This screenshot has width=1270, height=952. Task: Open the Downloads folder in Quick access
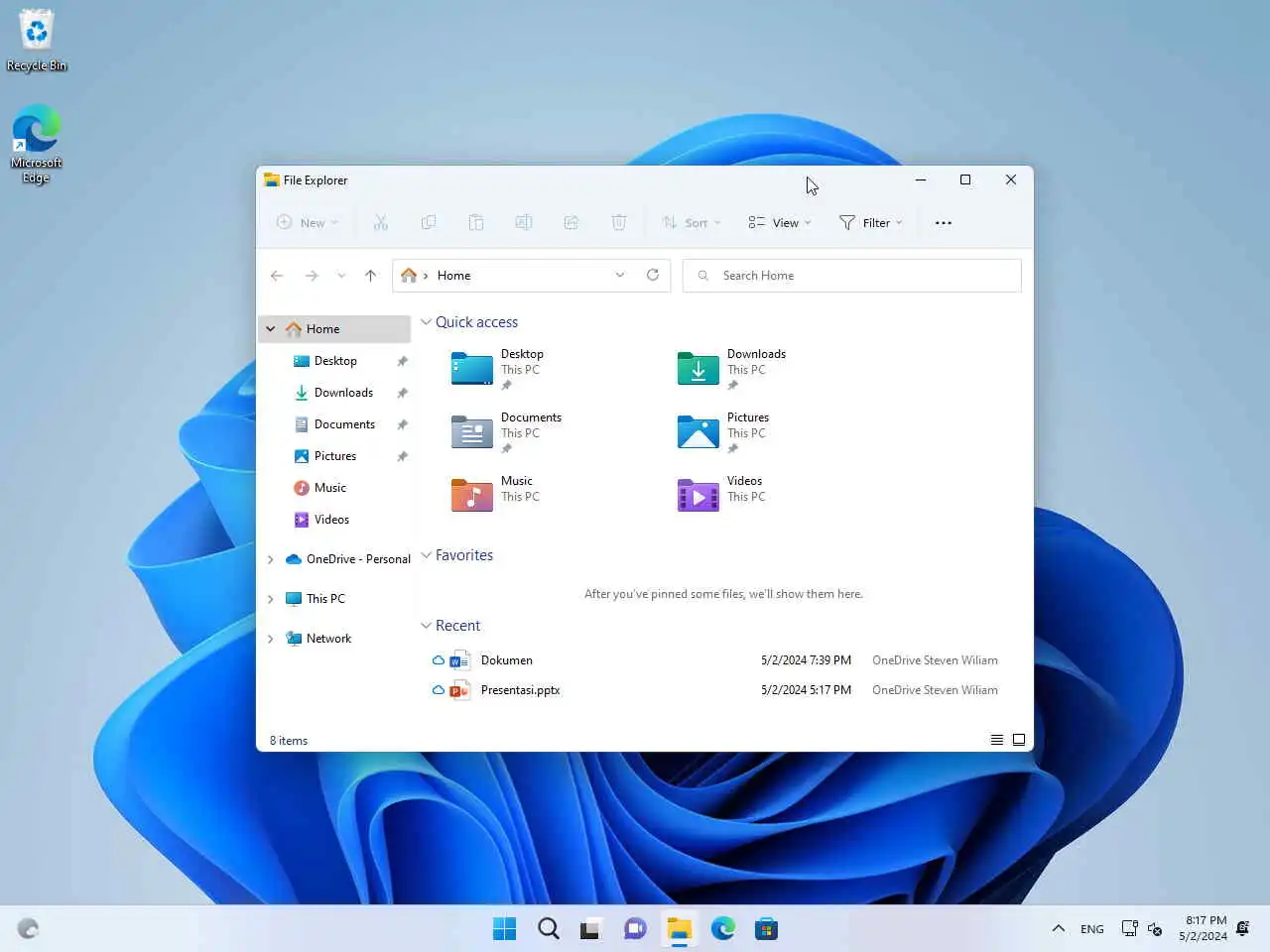pyautogui.click(x=732, y=369)
